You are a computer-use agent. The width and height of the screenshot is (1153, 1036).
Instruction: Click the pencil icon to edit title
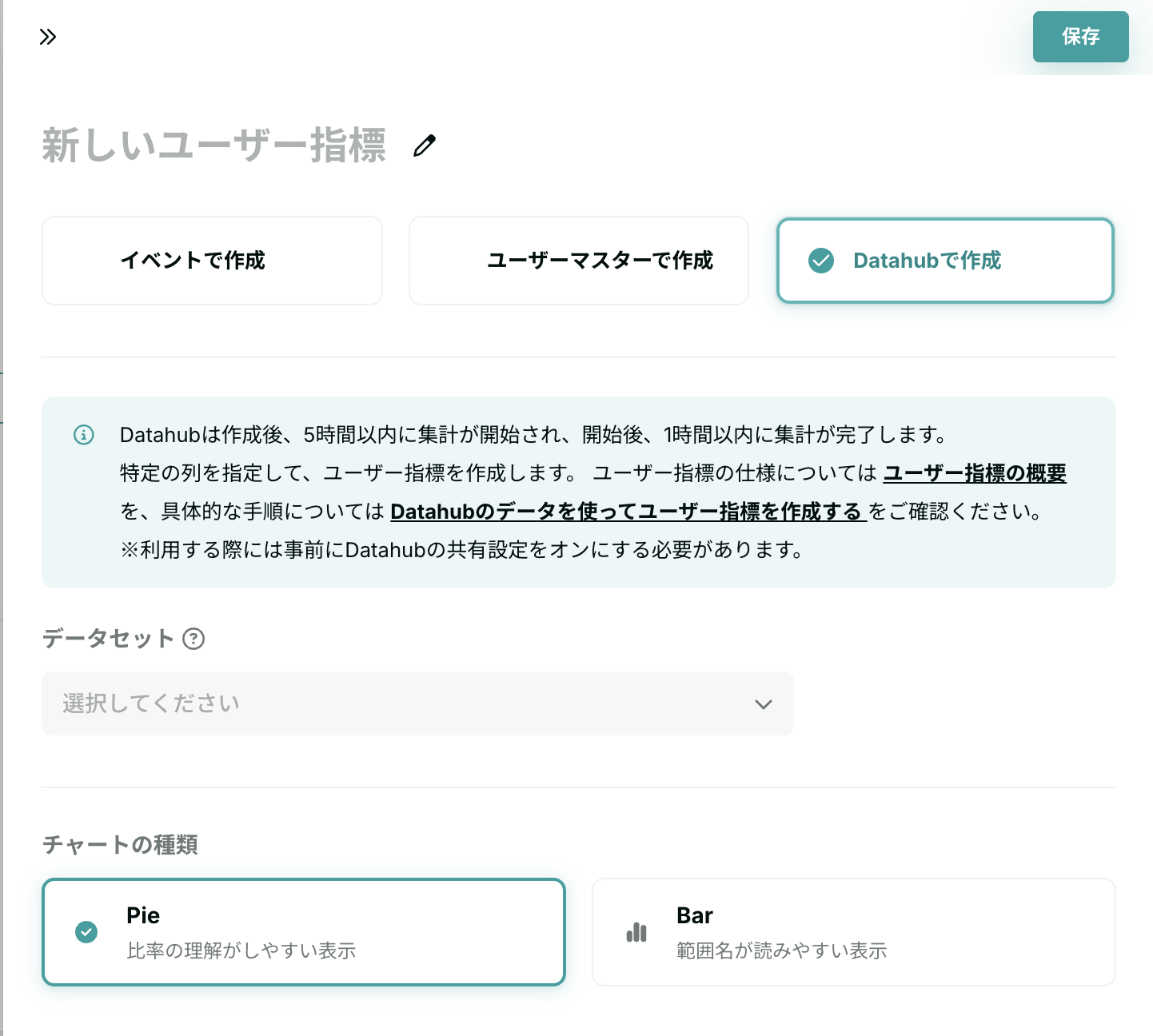(x=425, y=145)
